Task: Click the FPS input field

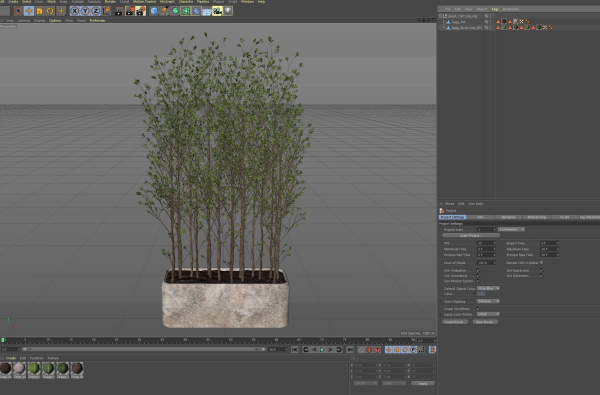Action: tap(486, 243)
